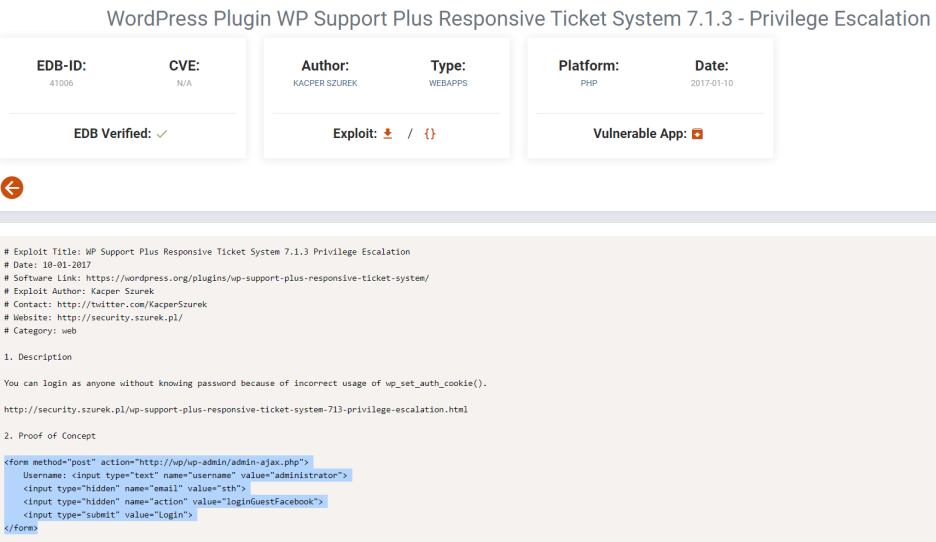Click the Software Link wordpress.org URL

pos(257,278)
